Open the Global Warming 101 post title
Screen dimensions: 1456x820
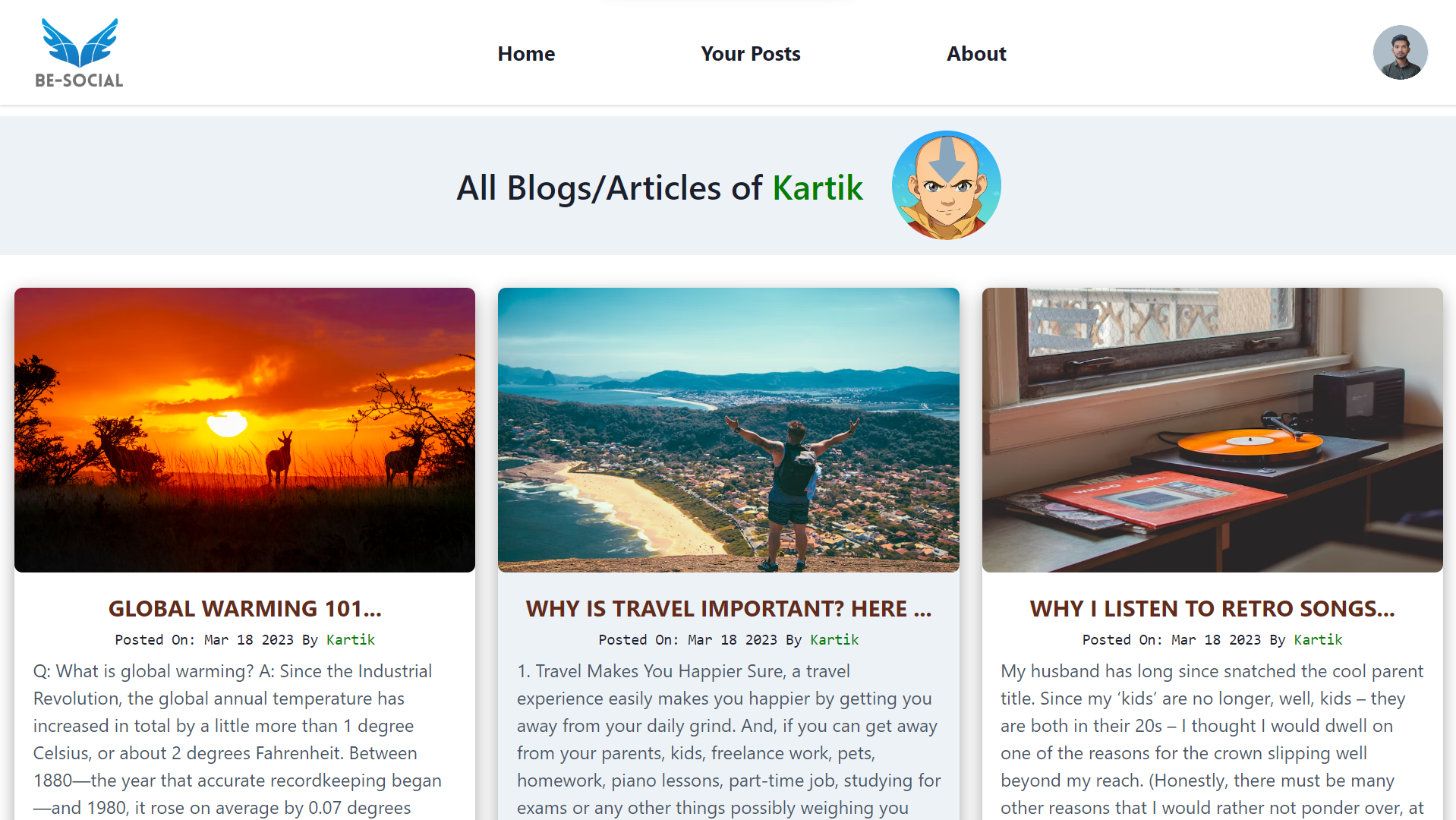[244, 609]
